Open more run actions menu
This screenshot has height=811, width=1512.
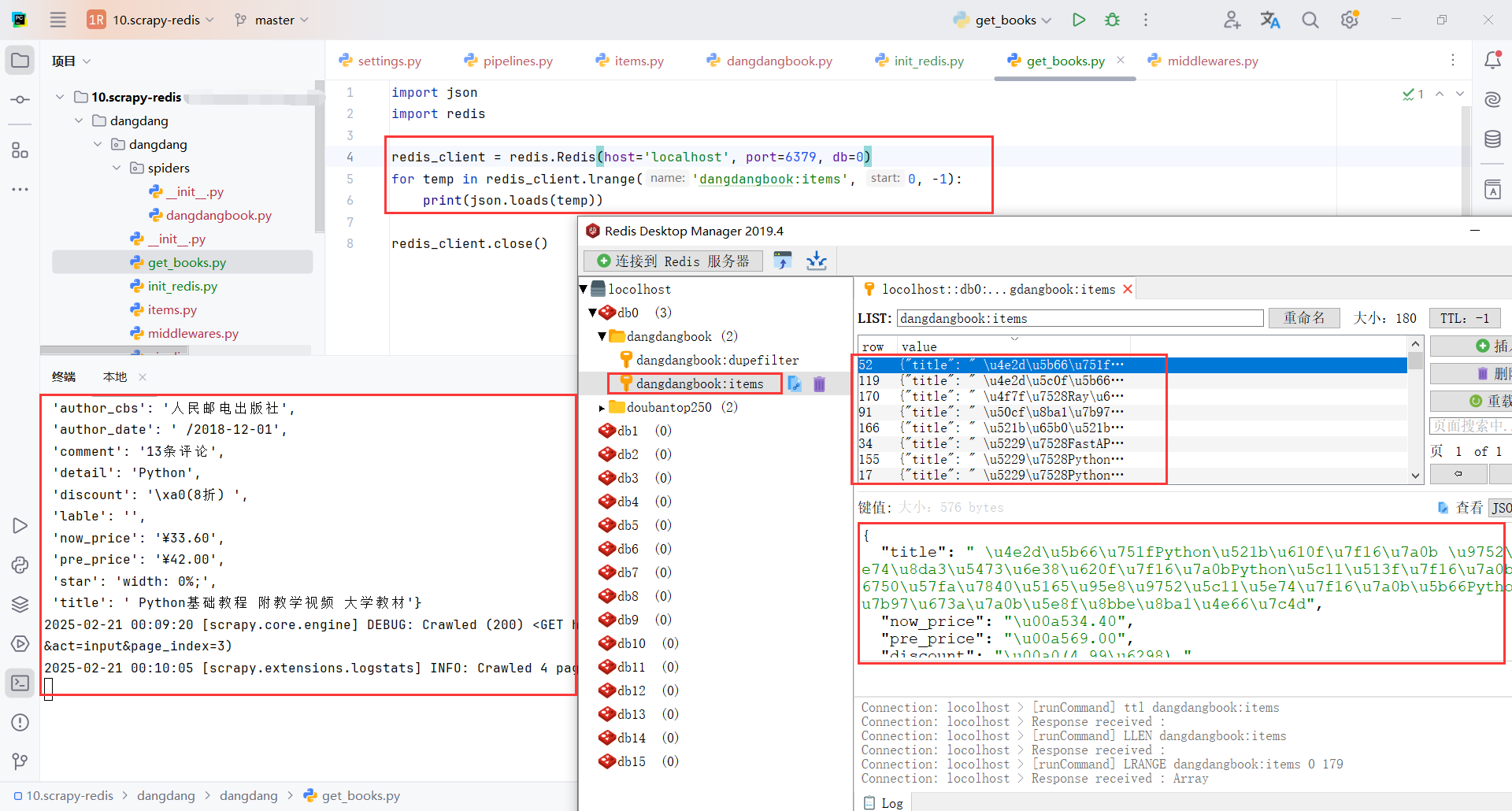(x=1146, y=20)
